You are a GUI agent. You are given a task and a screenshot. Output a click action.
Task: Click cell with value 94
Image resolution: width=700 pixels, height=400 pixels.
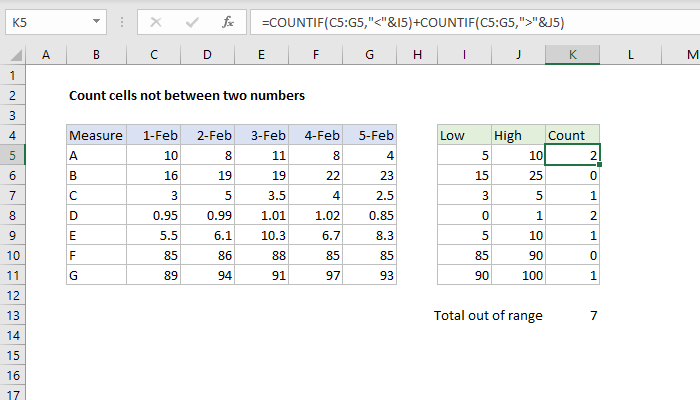pos(208,275)
